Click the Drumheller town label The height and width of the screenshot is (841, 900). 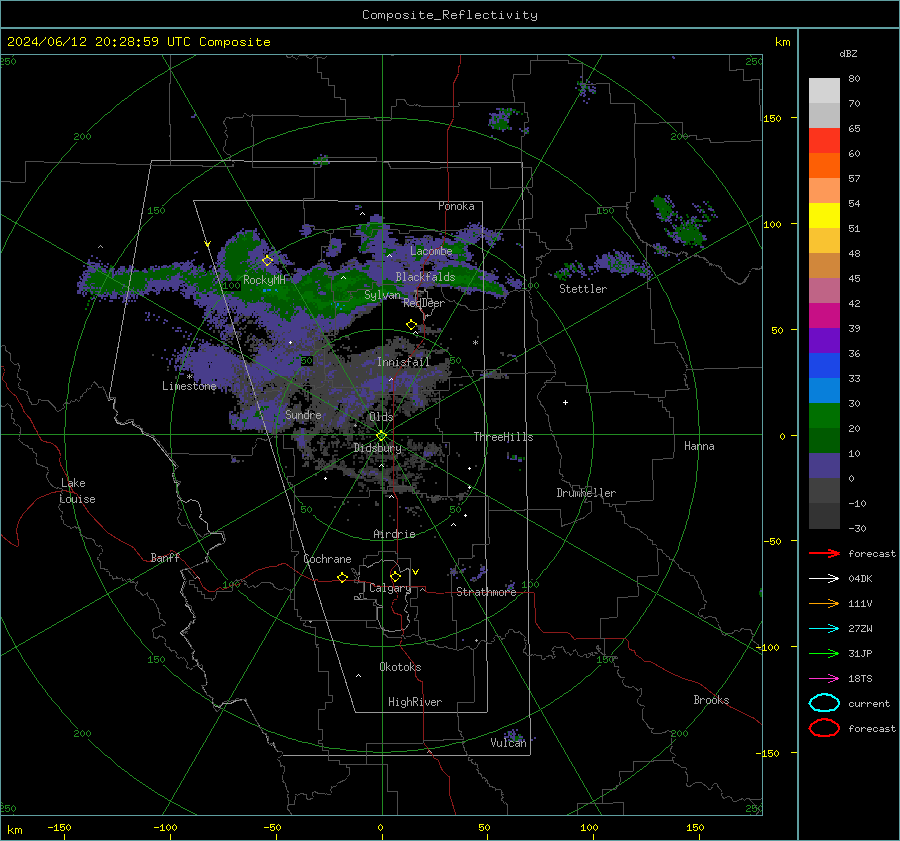pos(586,493)
